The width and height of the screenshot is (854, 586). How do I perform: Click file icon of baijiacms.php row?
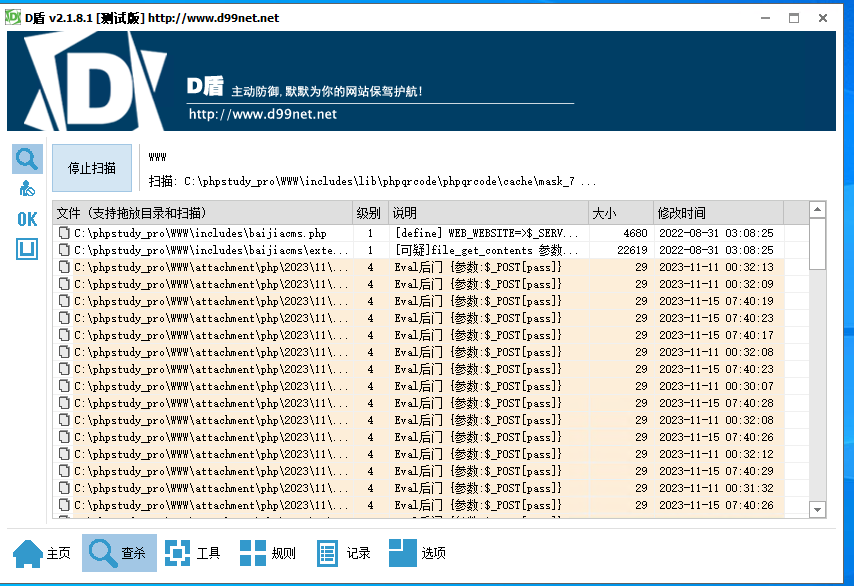point(64,233)
